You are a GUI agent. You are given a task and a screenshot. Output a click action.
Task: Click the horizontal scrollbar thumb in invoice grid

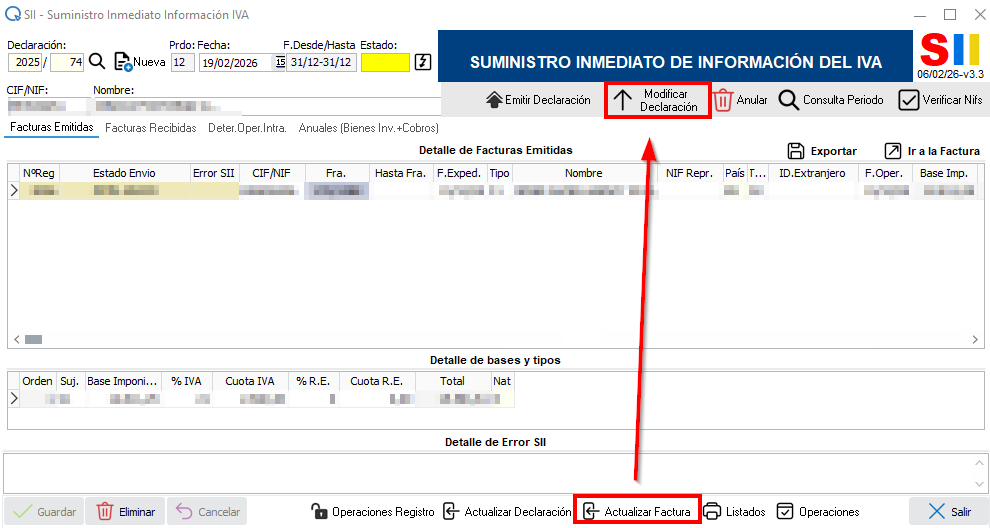pyautogui.click(x=33, y=340)
